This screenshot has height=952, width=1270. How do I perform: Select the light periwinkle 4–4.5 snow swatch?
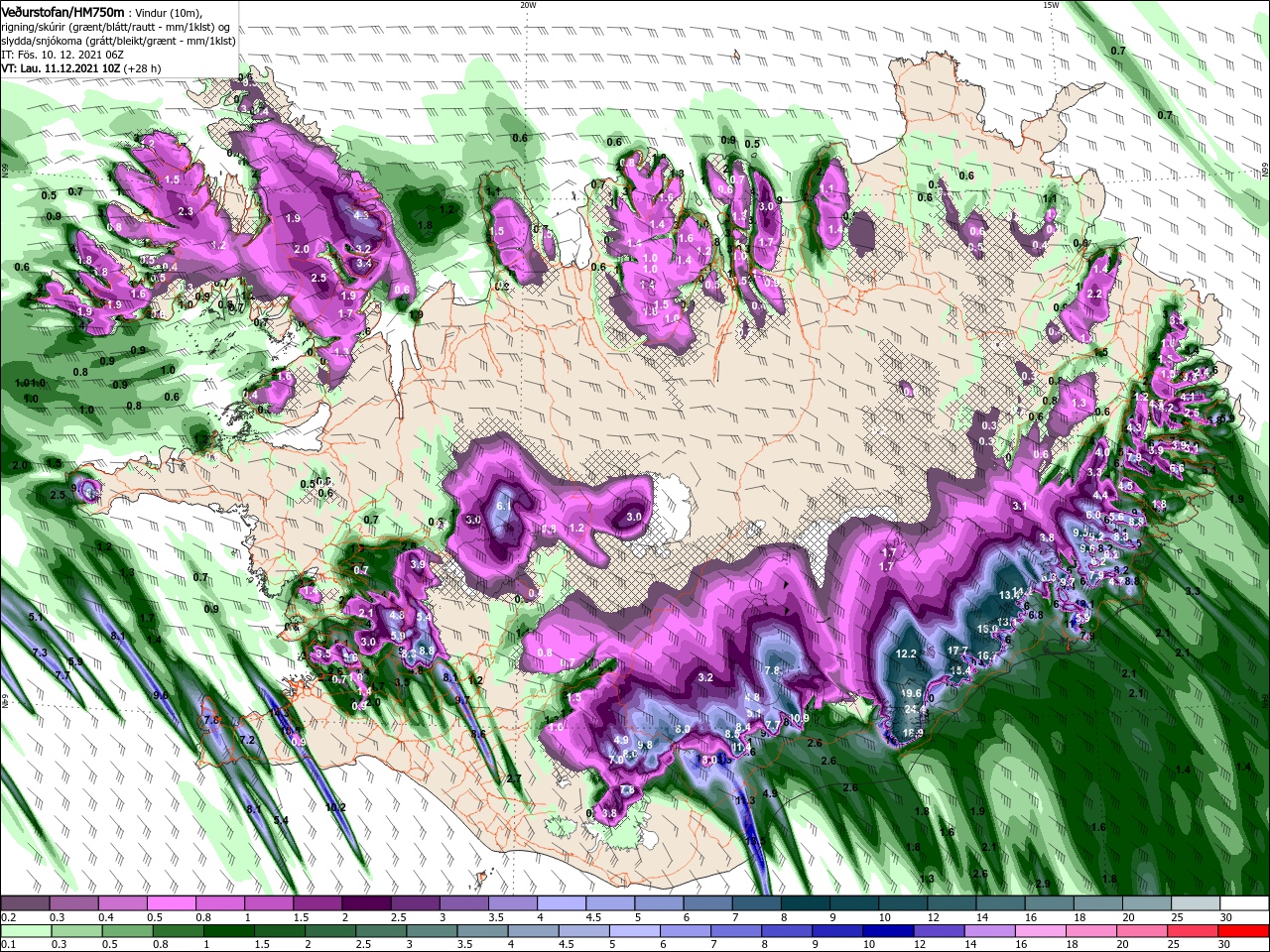pos(561,902)
